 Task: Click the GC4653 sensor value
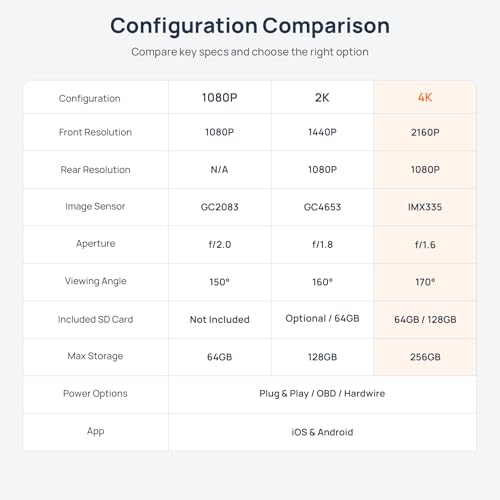click(x=322, y=207)
